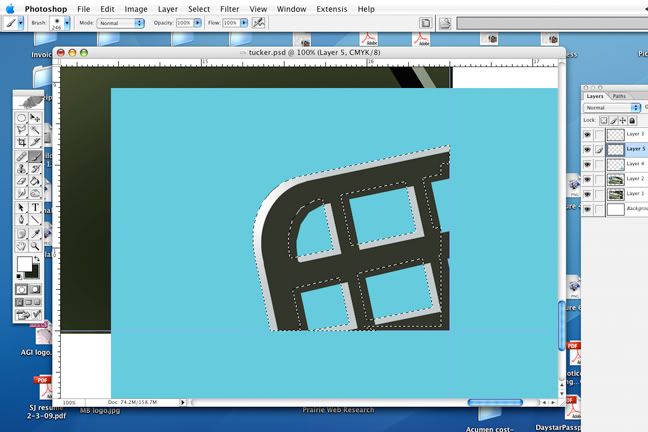Switch to Standard editing mode
The width and height of the screenshot is (648, 432).
click(21, 289)
